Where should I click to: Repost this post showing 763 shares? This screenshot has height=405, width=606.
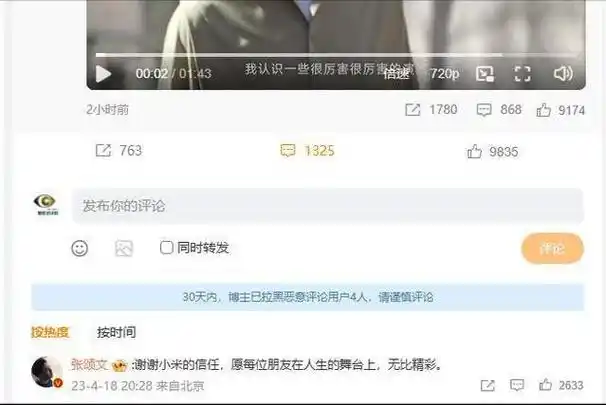pos(119,150)
